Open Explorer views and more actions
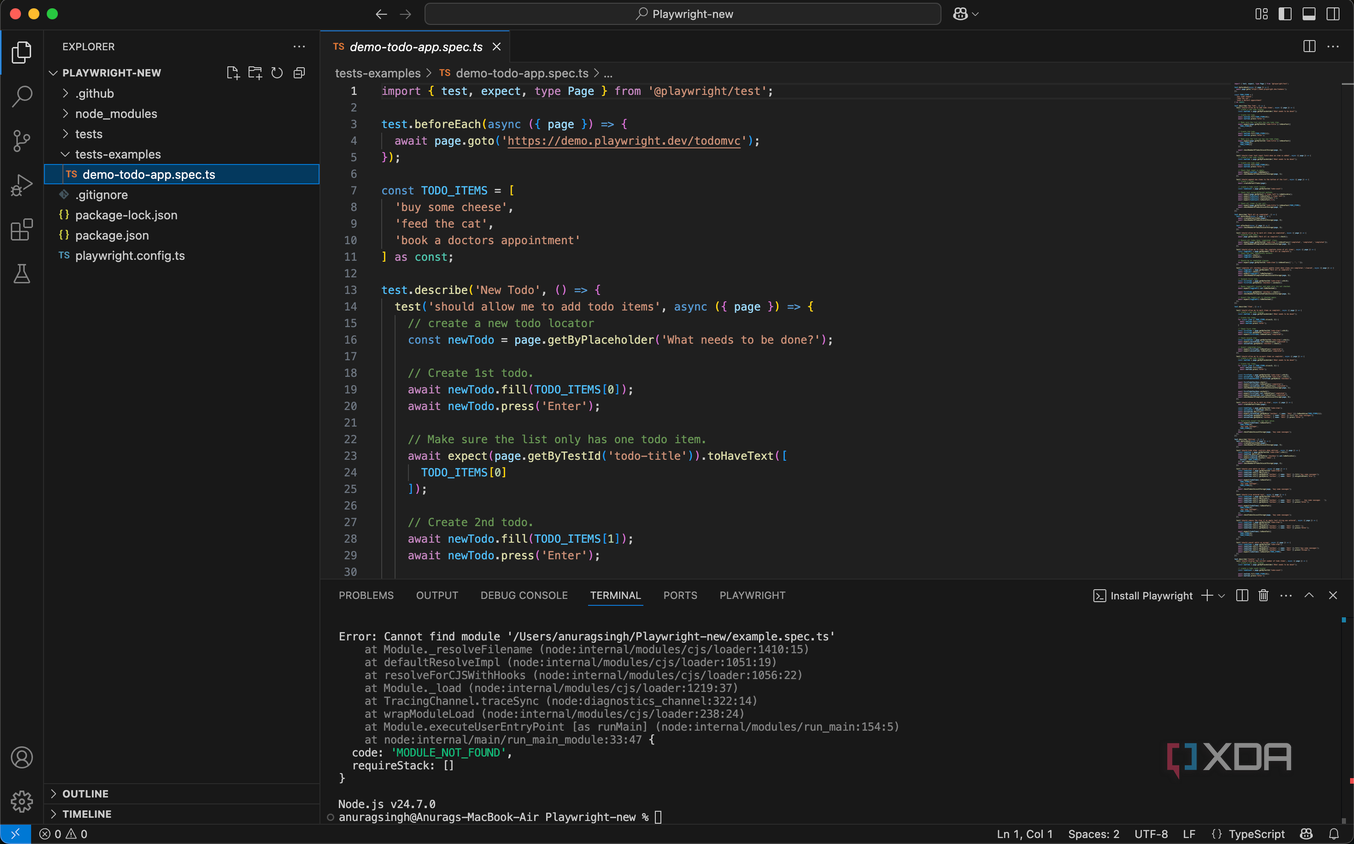Screen dimensions: 1354x844 (299, 47)
